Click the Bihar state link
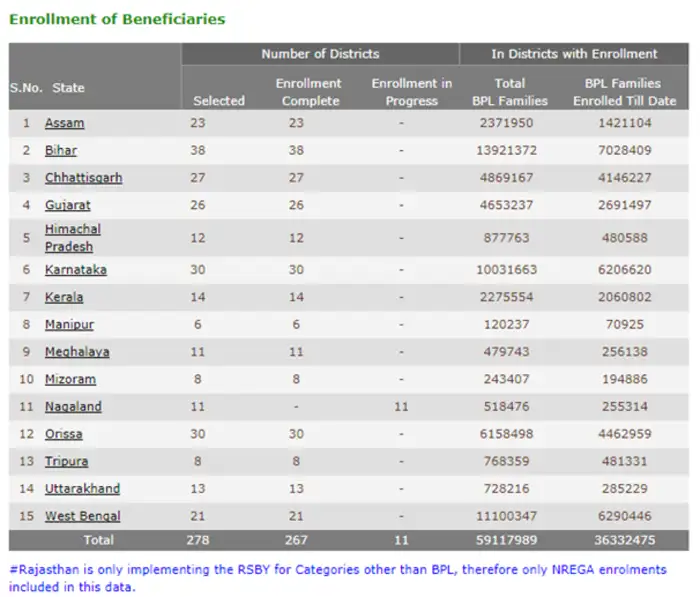 tap(60, 150)
